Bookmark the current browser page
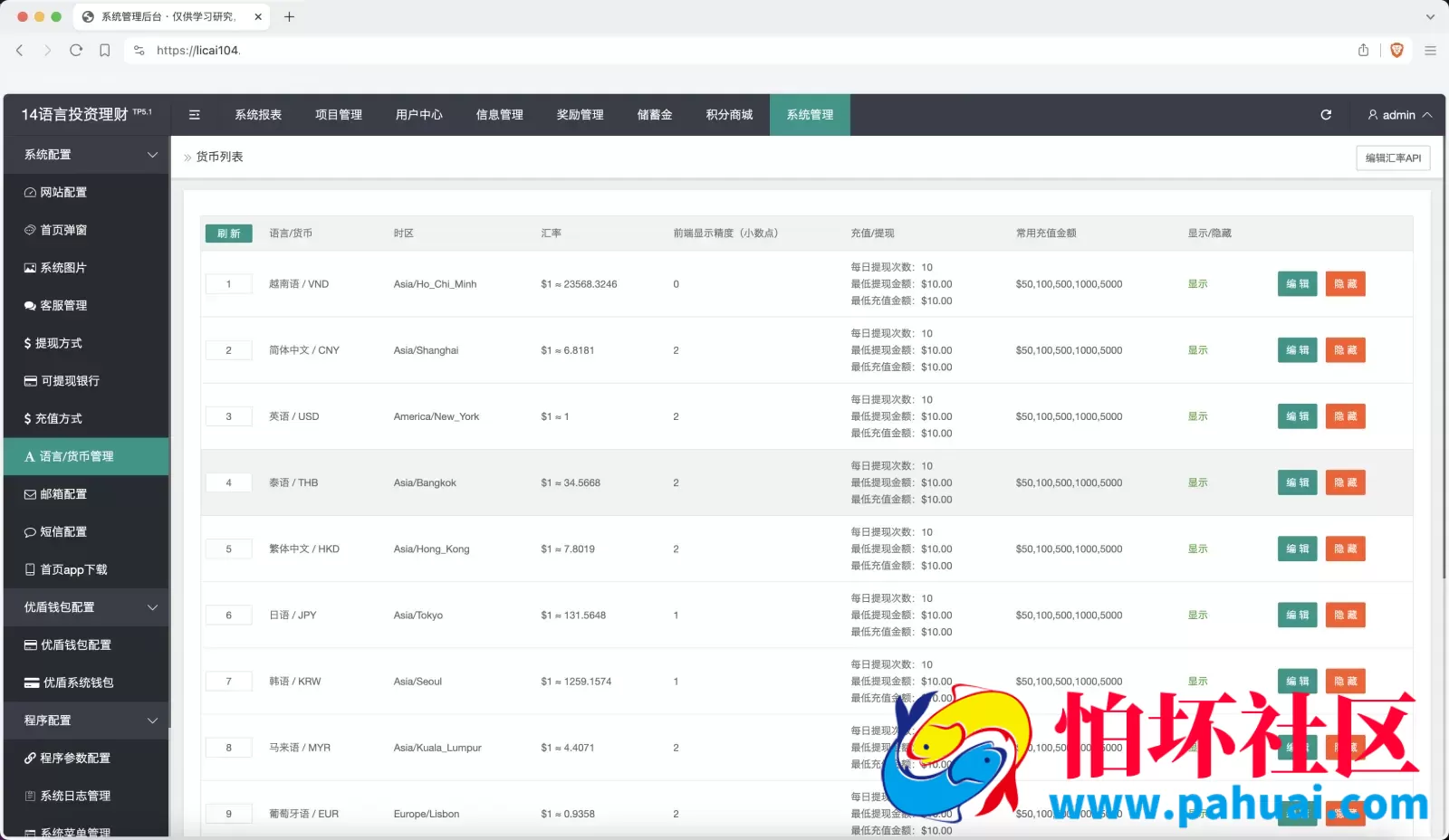 click(x=105, y=51)
